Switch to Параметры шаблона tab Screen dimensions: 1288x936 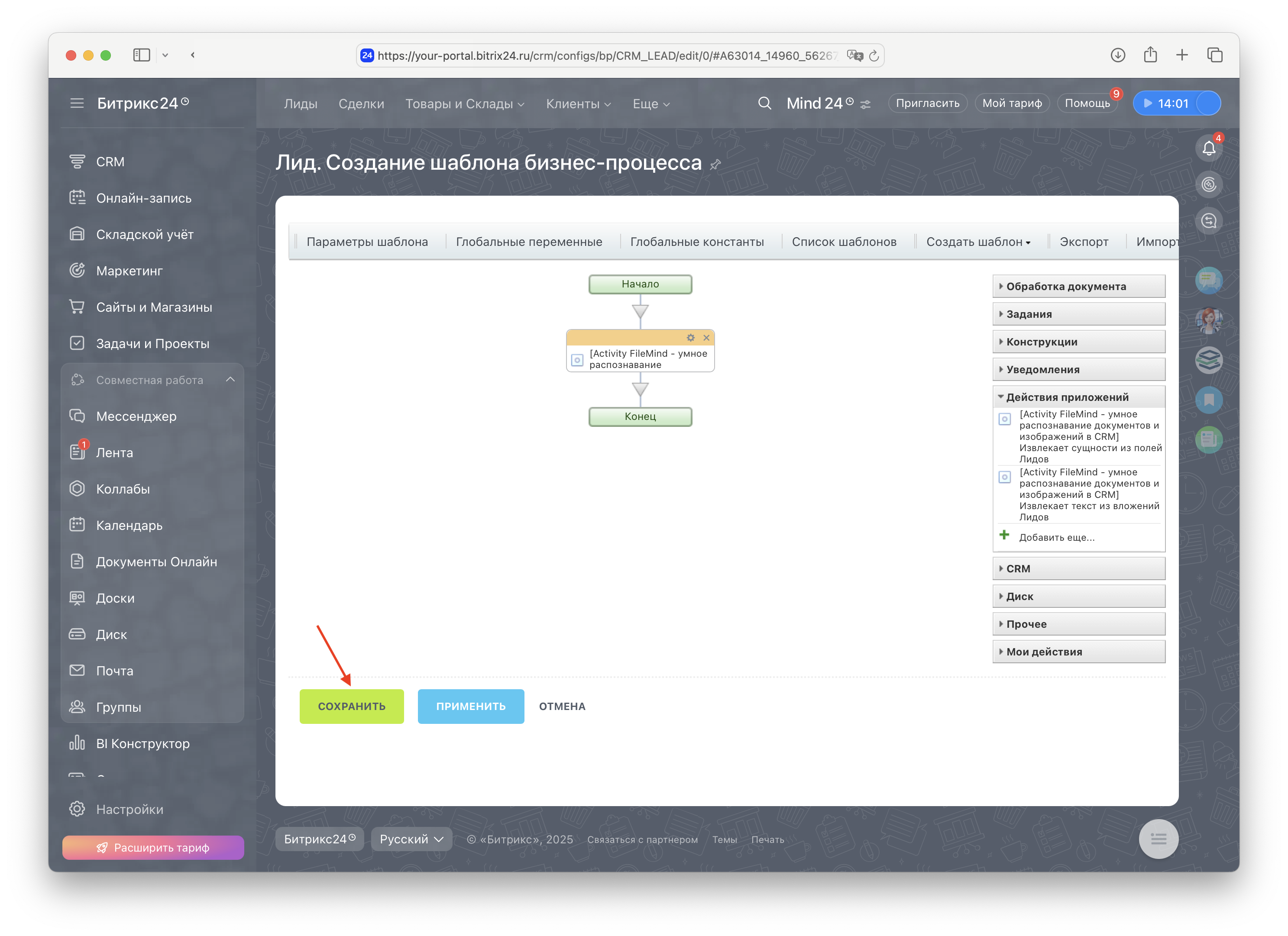(x=367, y=242)
